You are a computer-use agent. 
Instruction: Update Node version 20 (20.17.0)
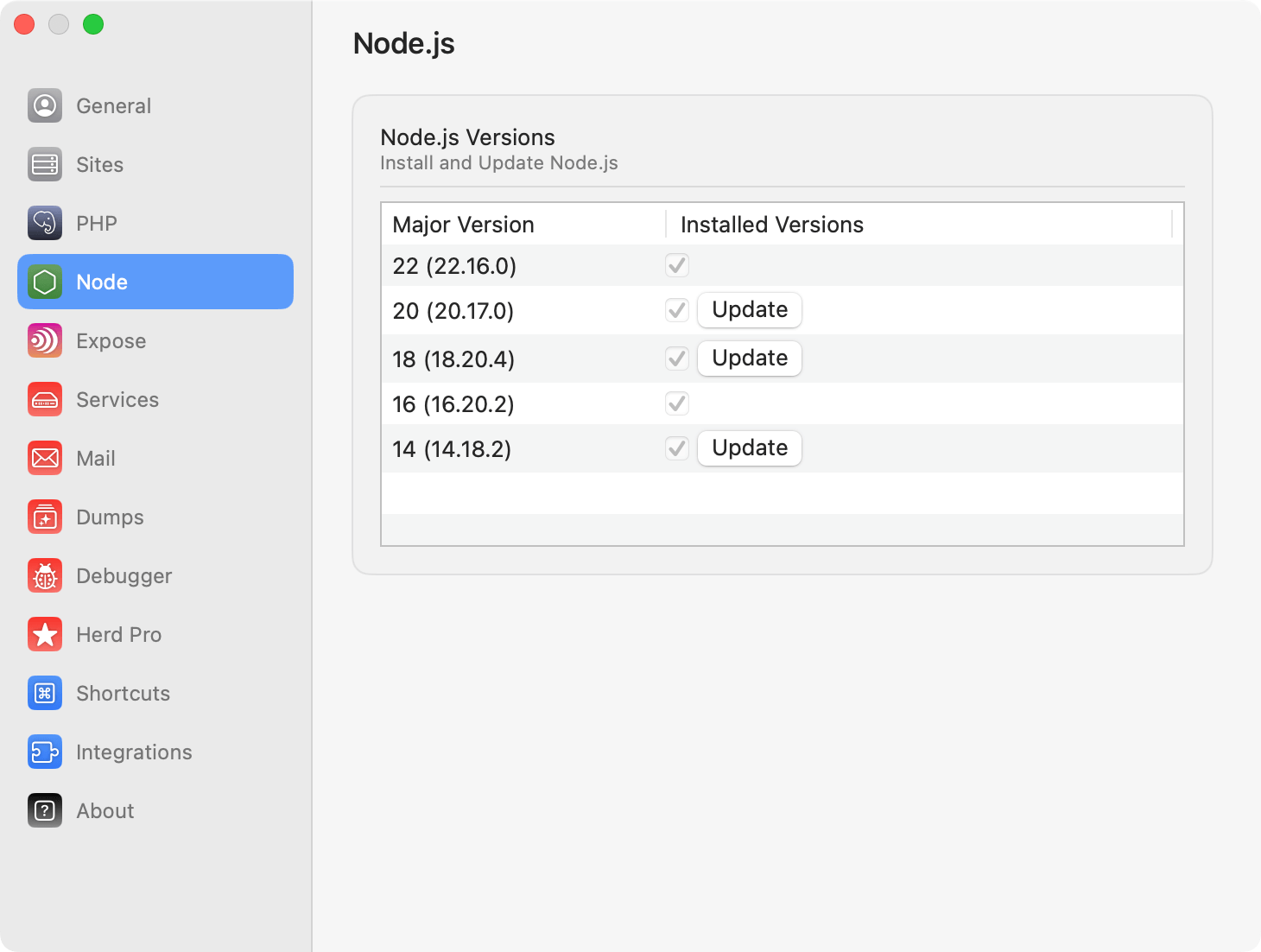click(x=749, y=309)
